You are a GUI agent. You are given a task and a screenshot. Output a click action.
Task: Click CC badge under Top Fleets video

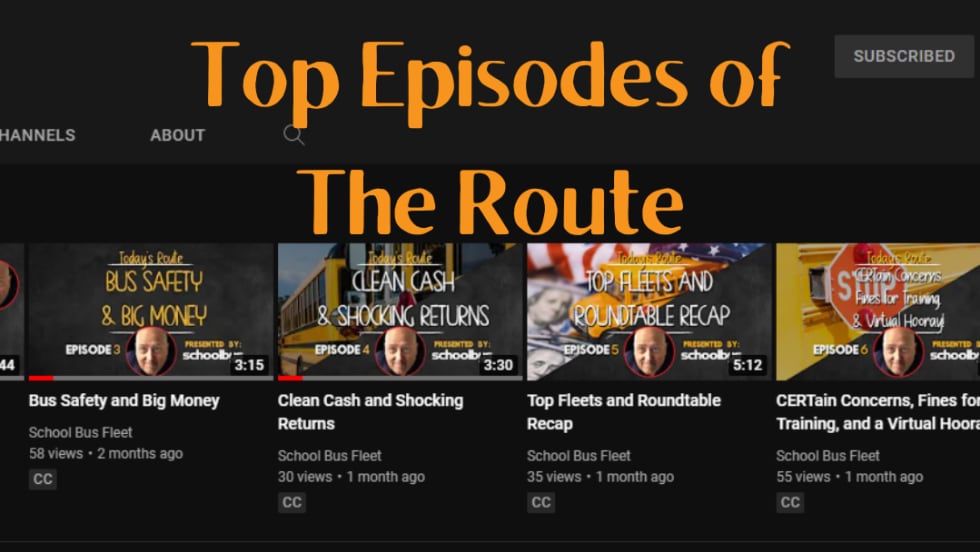click(541, 503)
